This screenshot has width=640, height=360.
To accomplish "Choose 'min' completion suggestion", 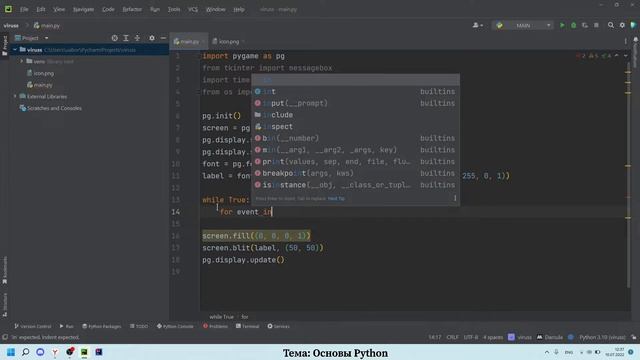I will (355, 150).
